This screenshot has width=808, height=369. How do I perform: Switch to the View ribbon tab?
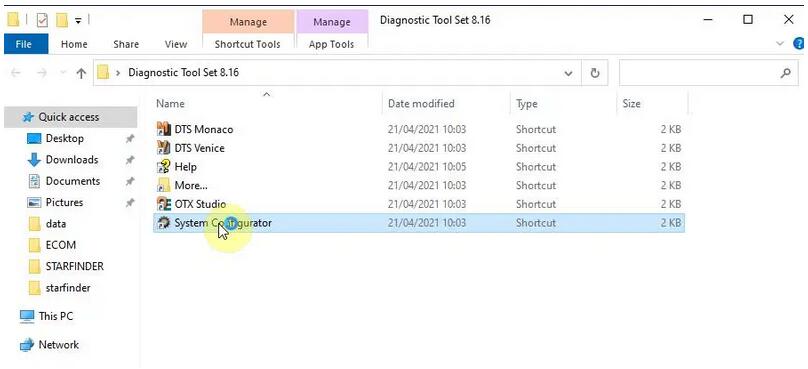point(176,44)
